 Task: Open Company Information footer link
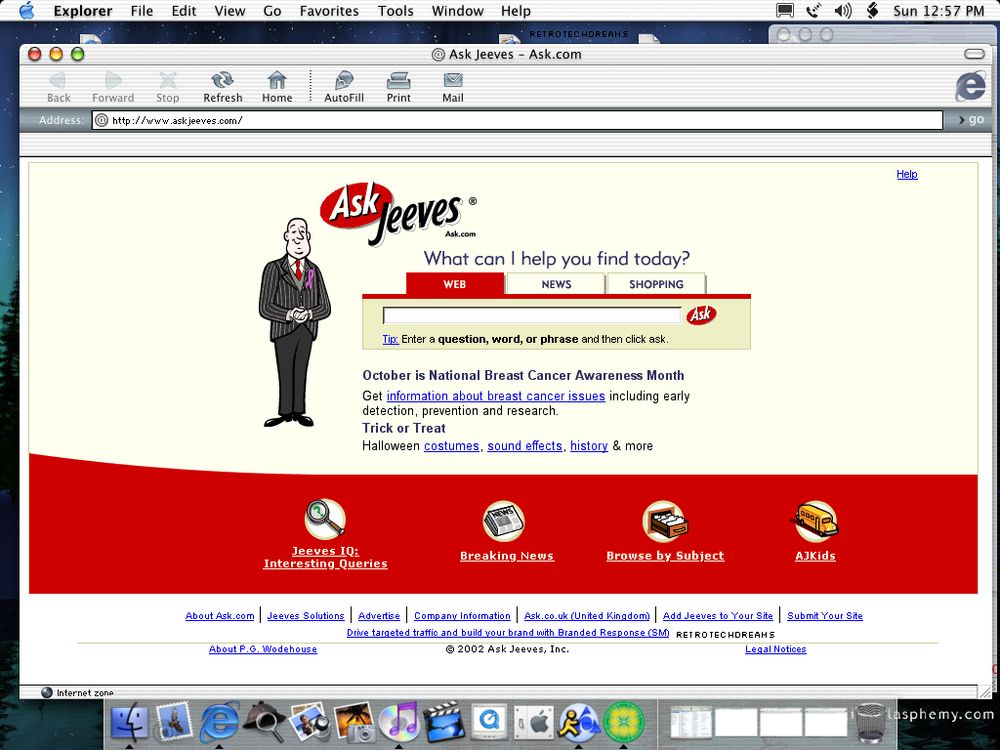pos(462,615)
